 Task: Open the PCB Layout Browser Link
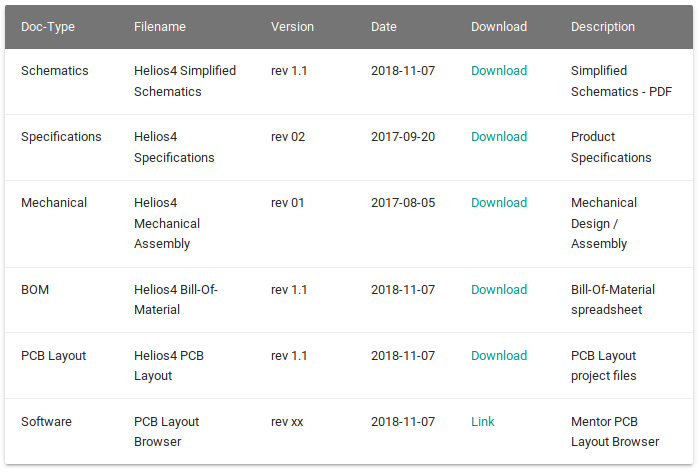(483, 421)
